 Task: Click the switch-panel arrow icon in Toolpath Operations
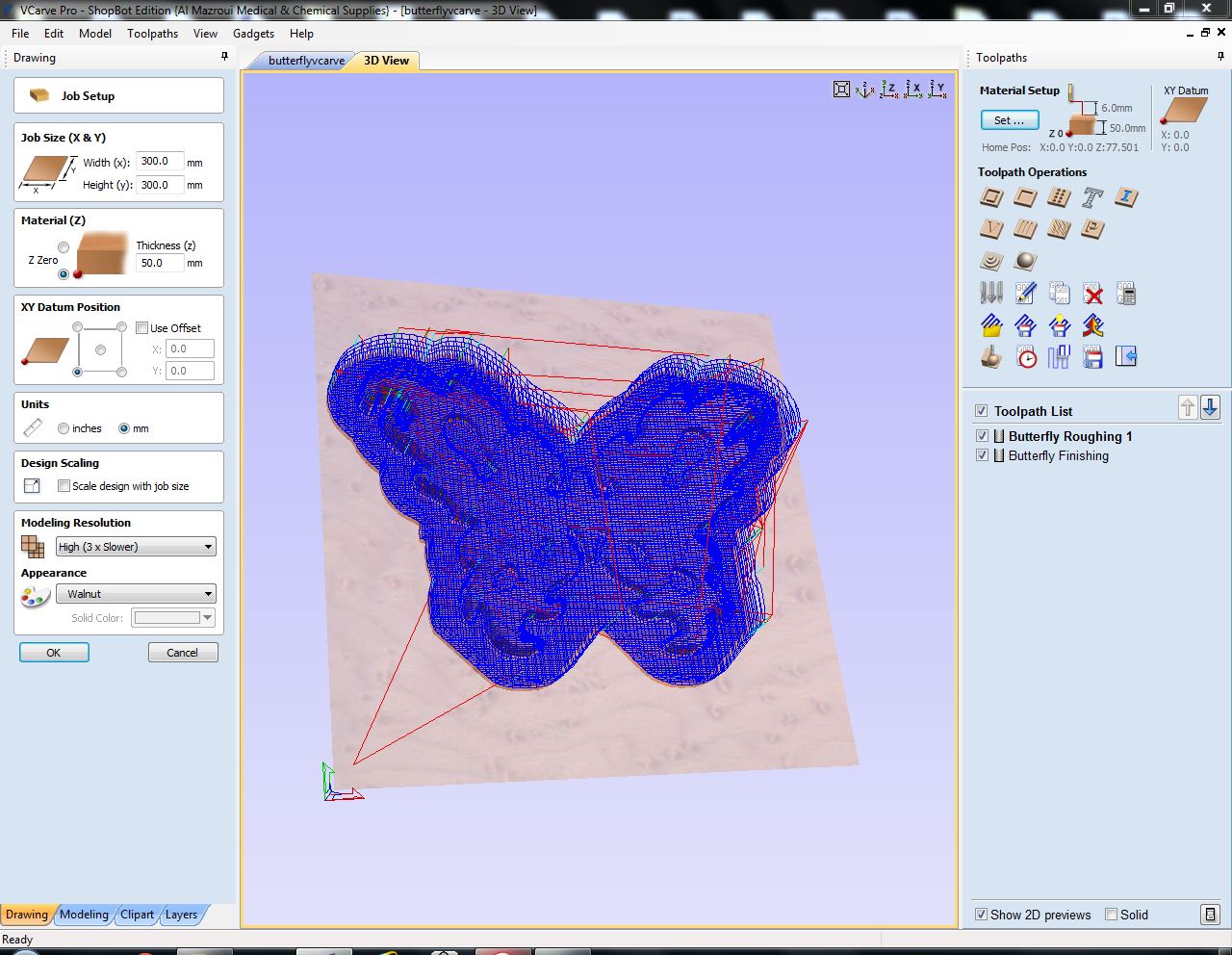[1126, 357]
